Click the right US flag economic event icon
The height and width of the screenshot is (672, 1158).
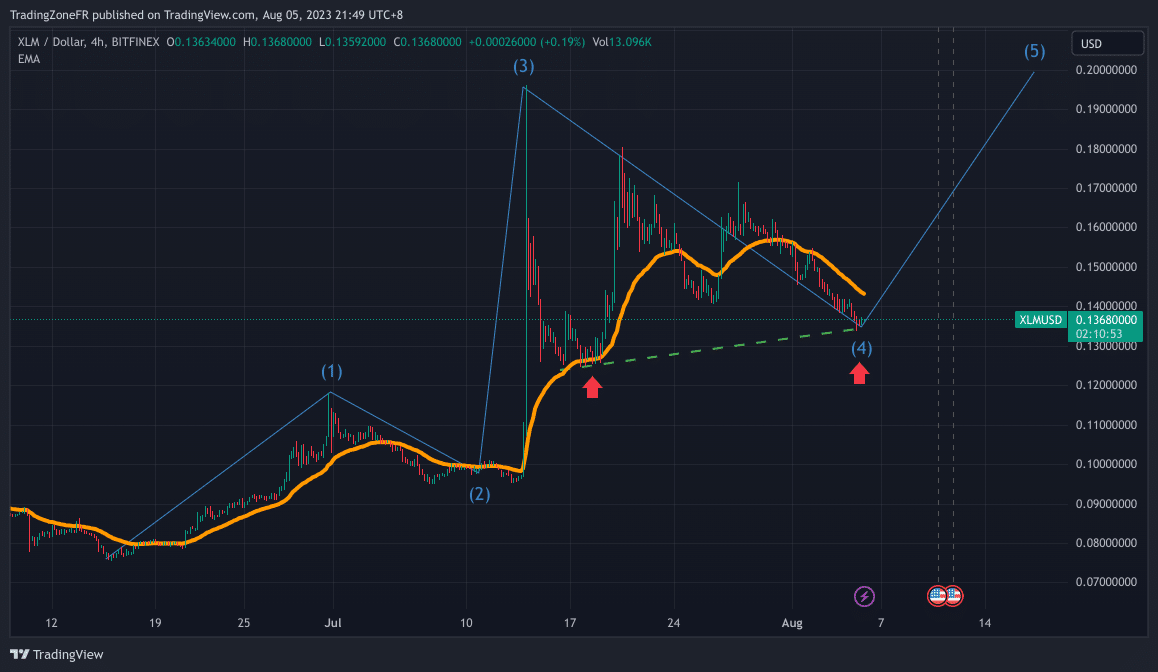tap(953, 596)
